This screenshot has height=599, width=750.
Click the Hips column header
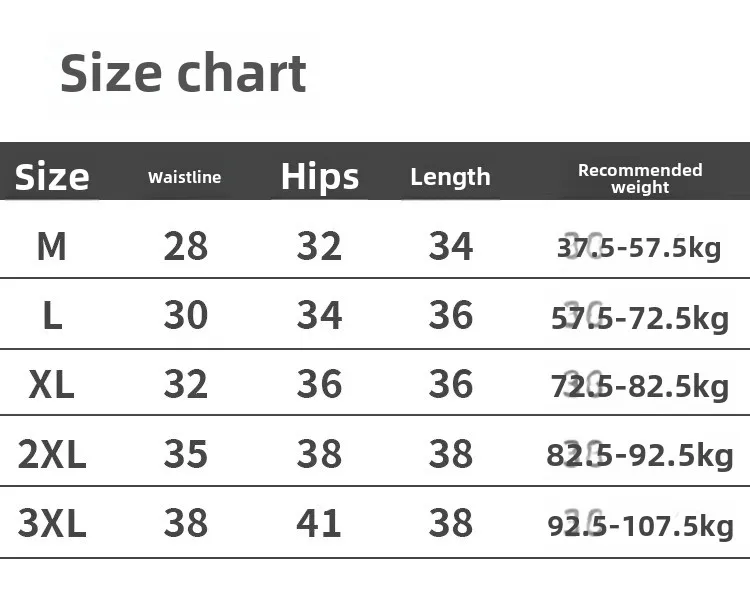pos(319,176)
